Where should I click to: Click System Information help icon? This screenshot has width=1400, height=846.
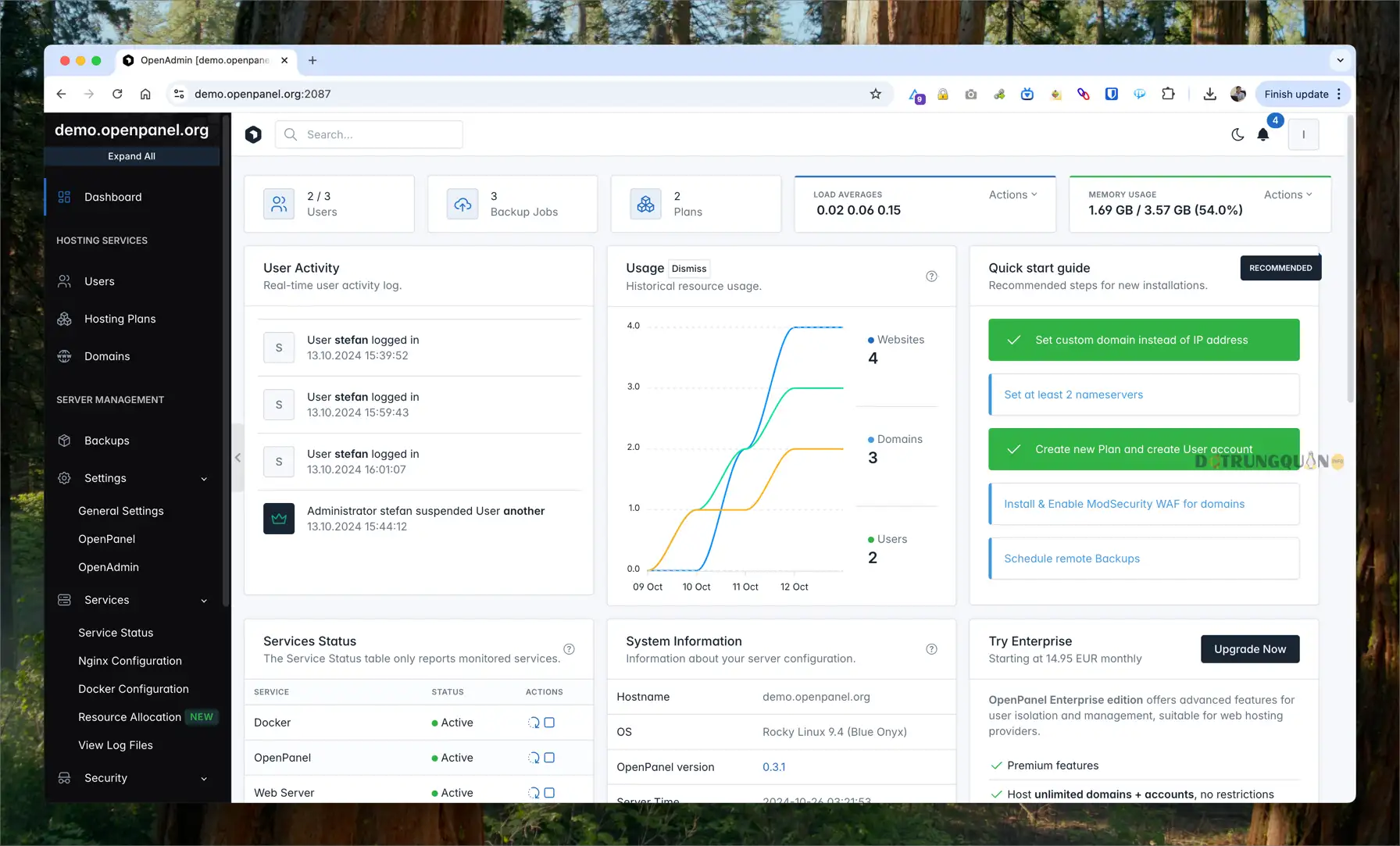(x=931, y=649)
